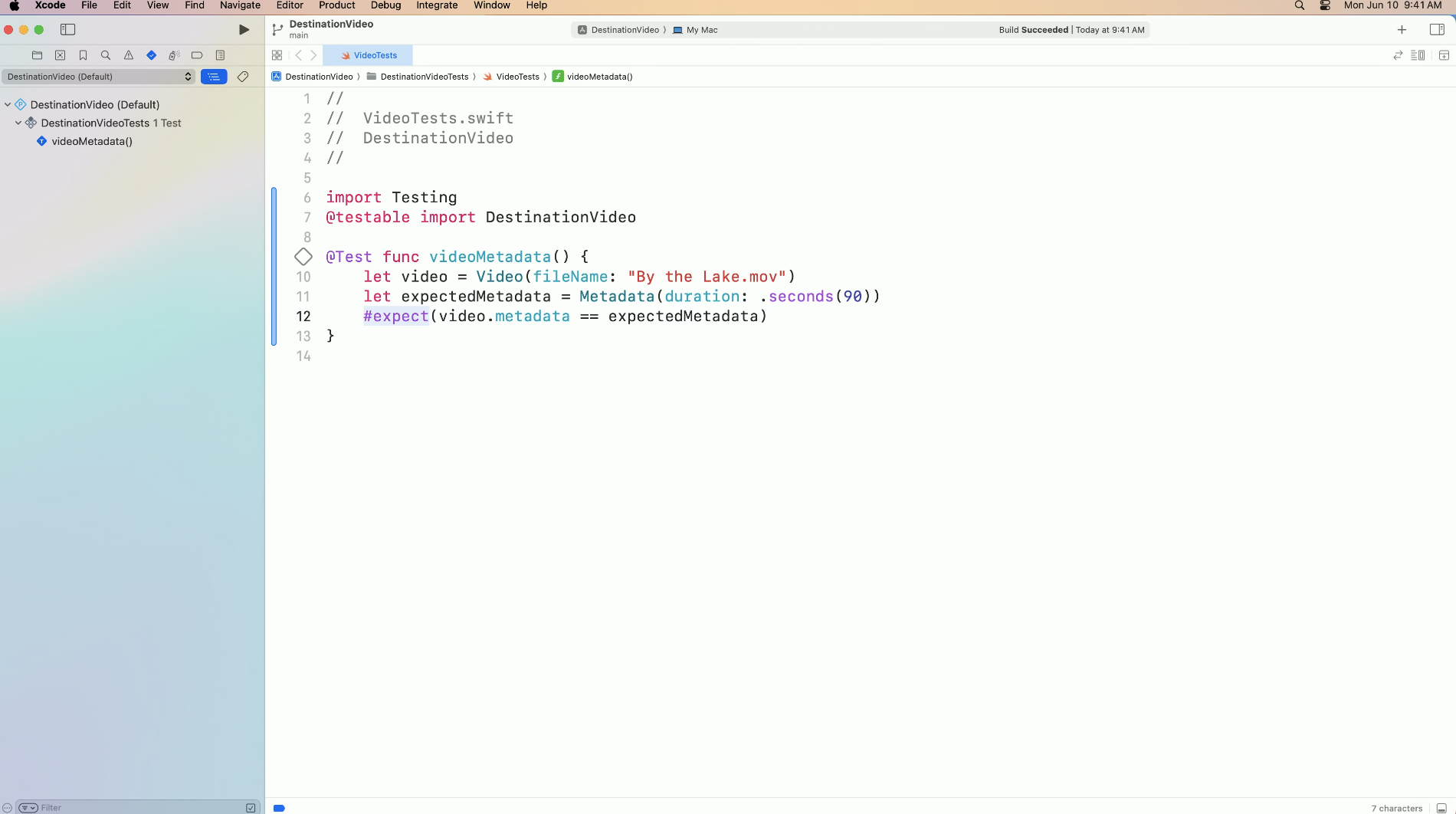
Task: Select the VideoTests editor tab
Action: pos(368,55)
